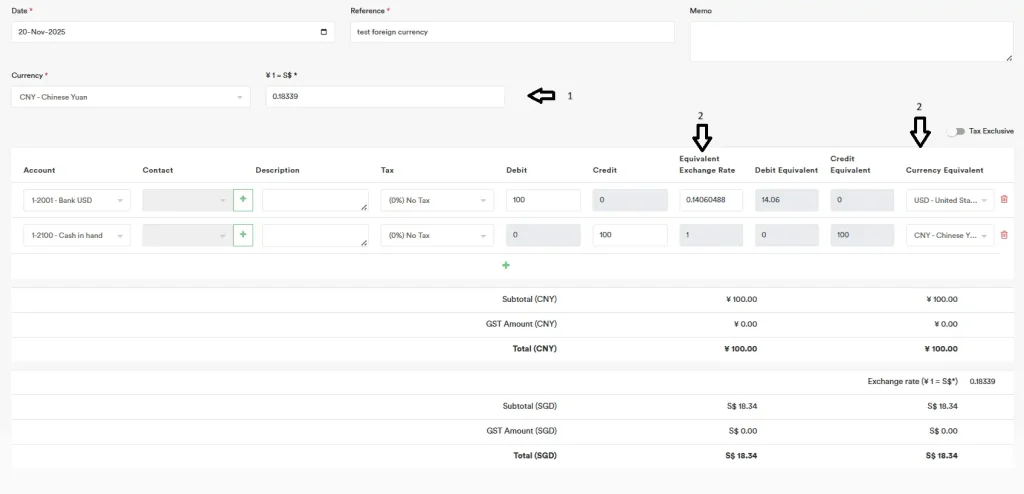Open account dropdown for 1-2100 - Cash in hand

coord(76,235)
